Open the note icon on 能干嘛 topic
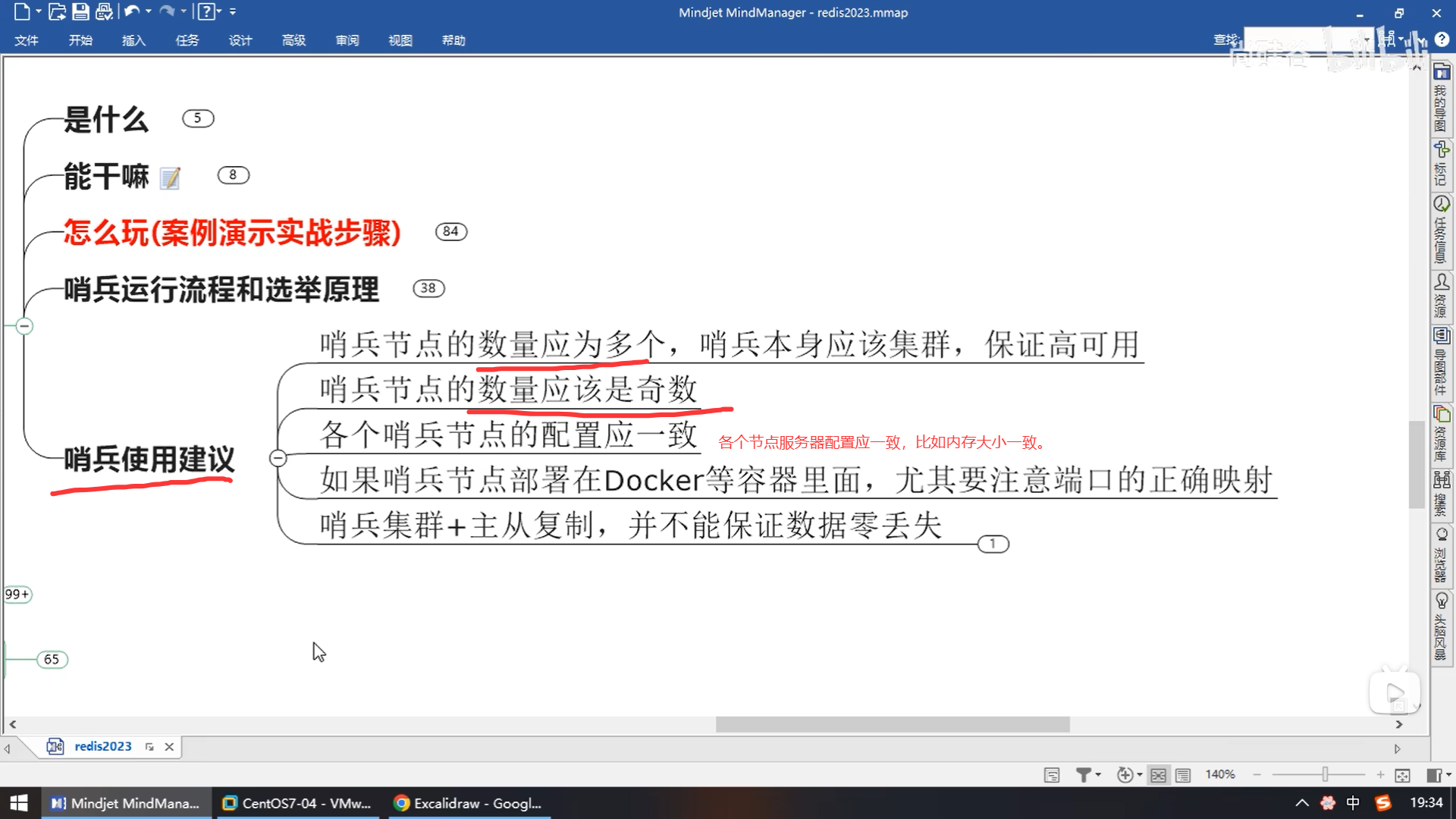 (171, 177)
